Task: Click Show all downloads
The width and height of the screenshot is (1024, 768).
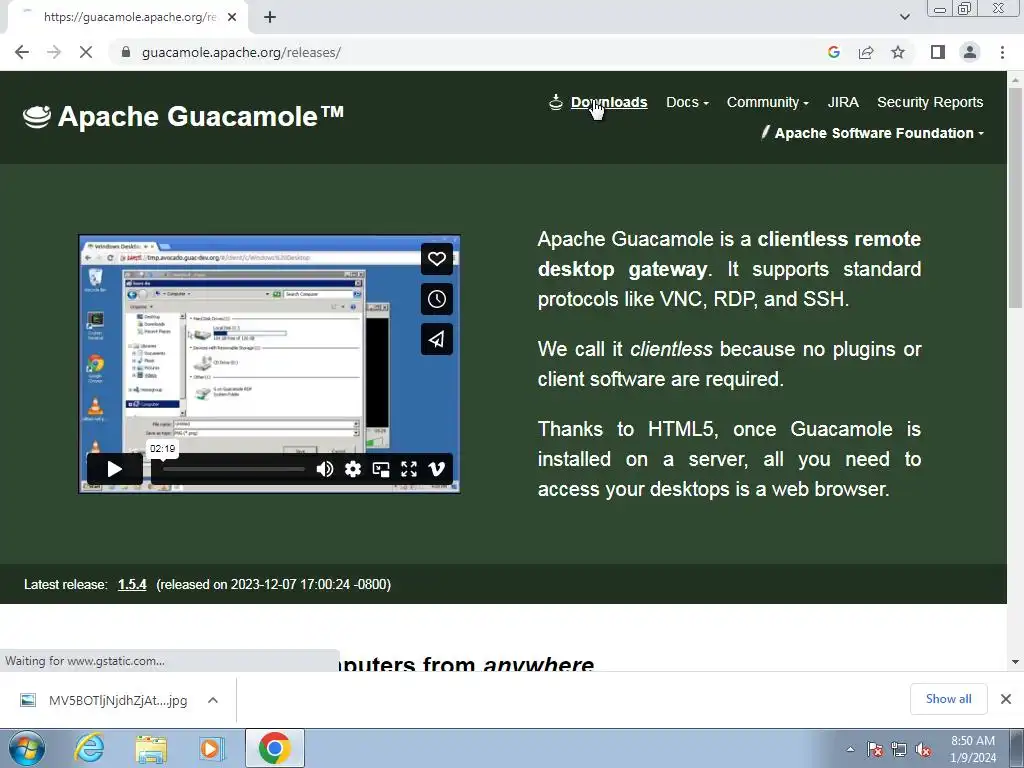Action: (x=948, y=699)
